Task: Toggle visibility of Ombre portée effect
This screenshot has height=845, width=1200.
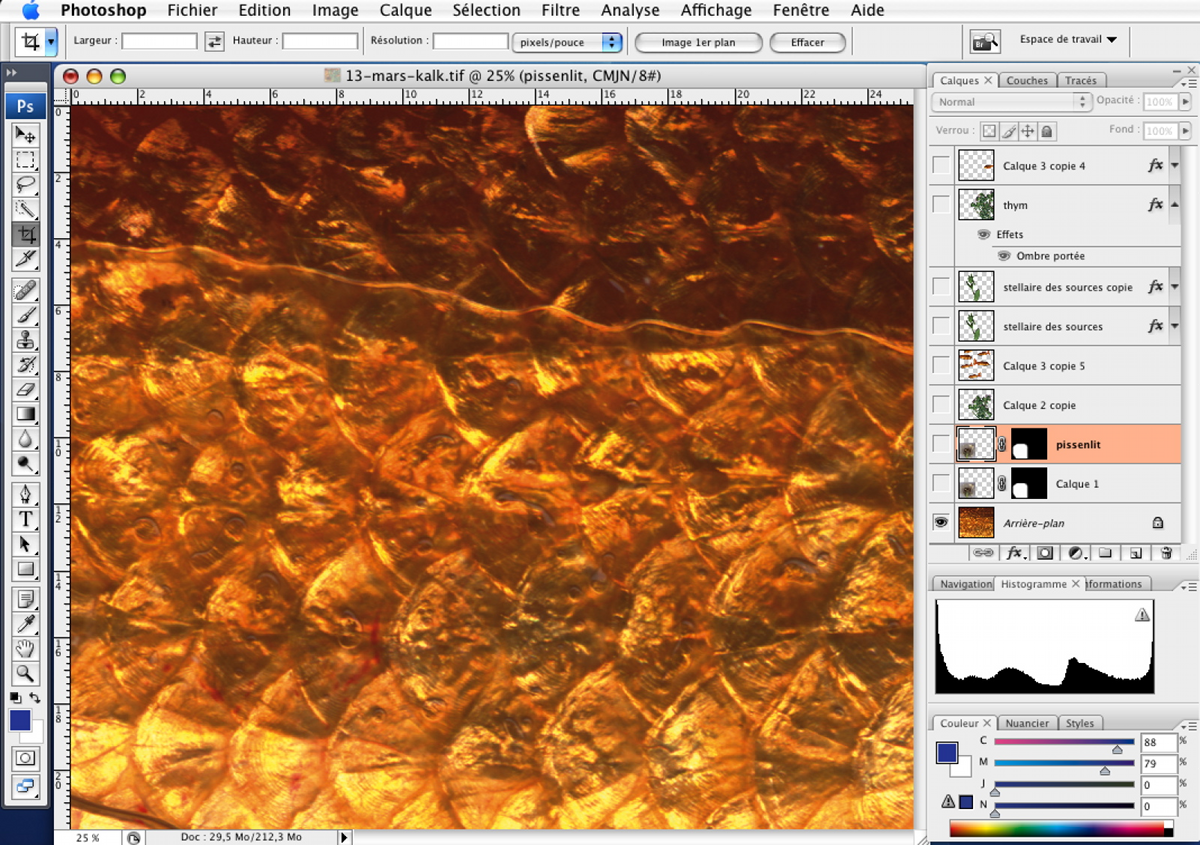Action: click(1004, 256)
